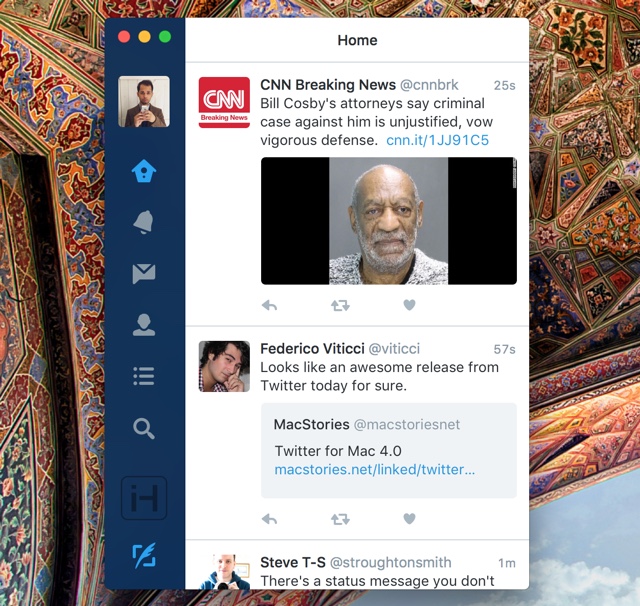Click the CNN Breaking News name
The image size is (640, 606).
point(328,85)
